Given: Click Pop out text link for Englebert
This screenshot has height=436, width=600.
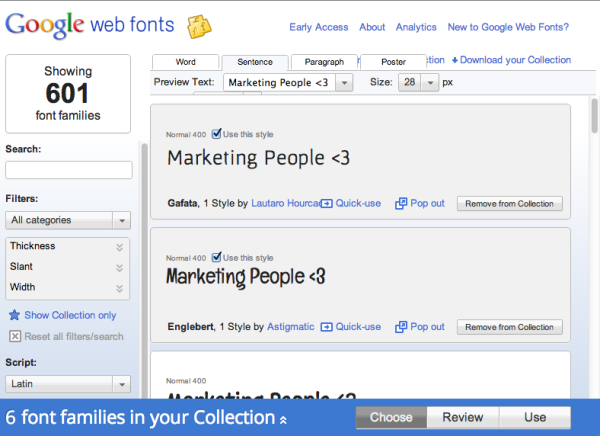Looking at the screenshot, I should 427,327.
